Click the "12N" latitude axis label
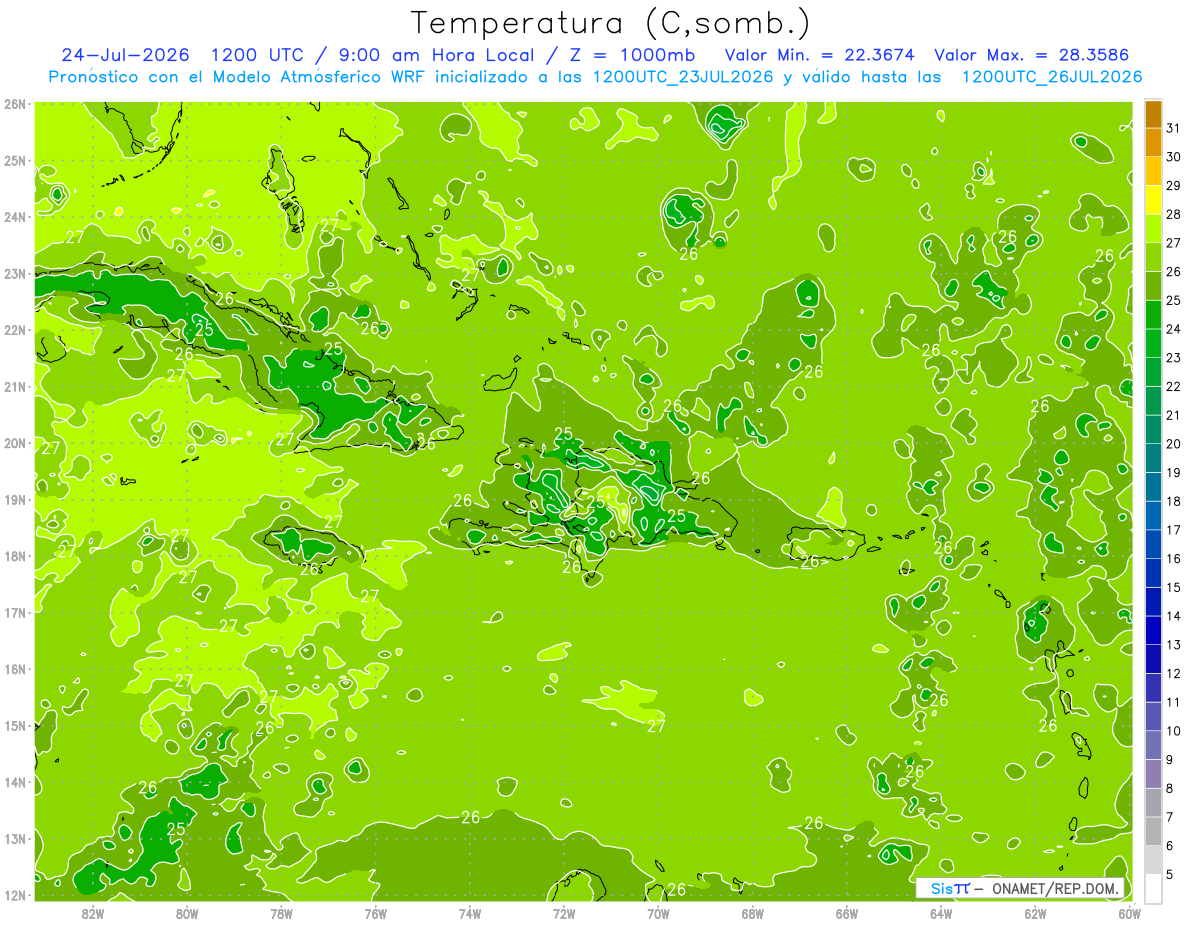Screen dimensions: 1200x927 pos(15,895)
